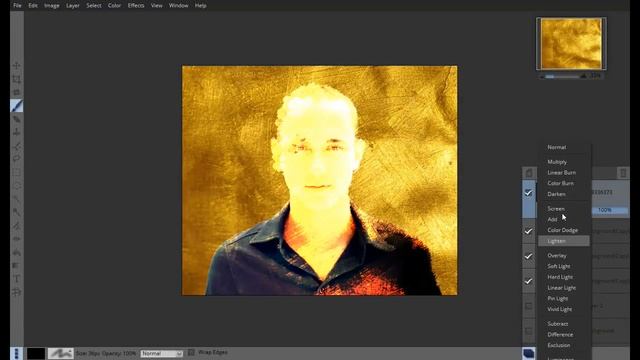Open the brush blend mode Normal dropdown
The height and width of the screenshot is (360, 640).
point(162,353)
